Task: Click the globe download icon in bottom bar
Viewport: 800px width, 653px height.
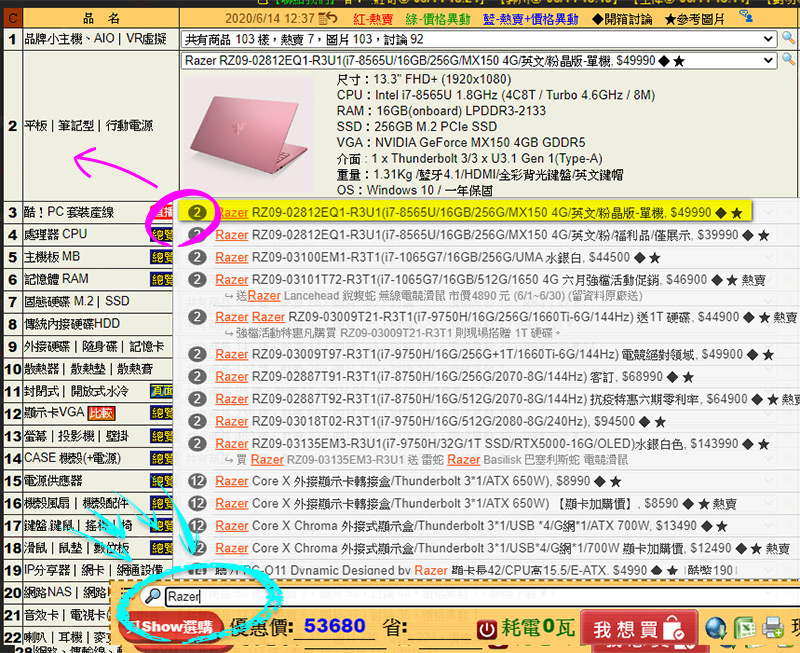Action: 716,628
